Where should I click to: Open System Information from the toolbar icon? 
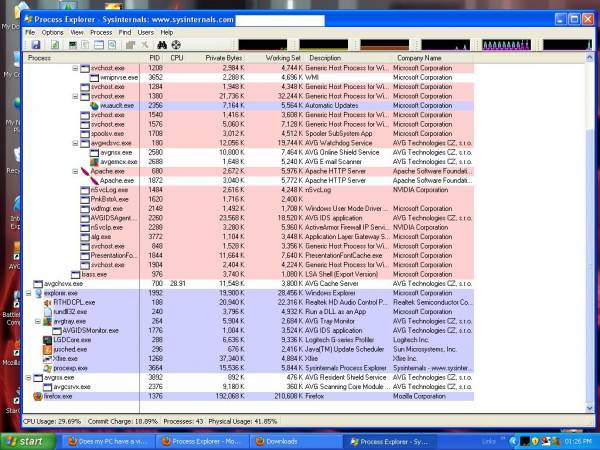72,45
